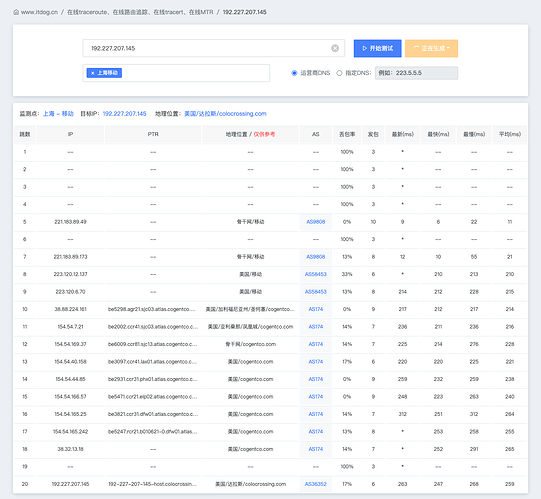Click IP 221.183.89.173 in hop 7
Screen dimensions: 541x499
(x=70, y=257)
